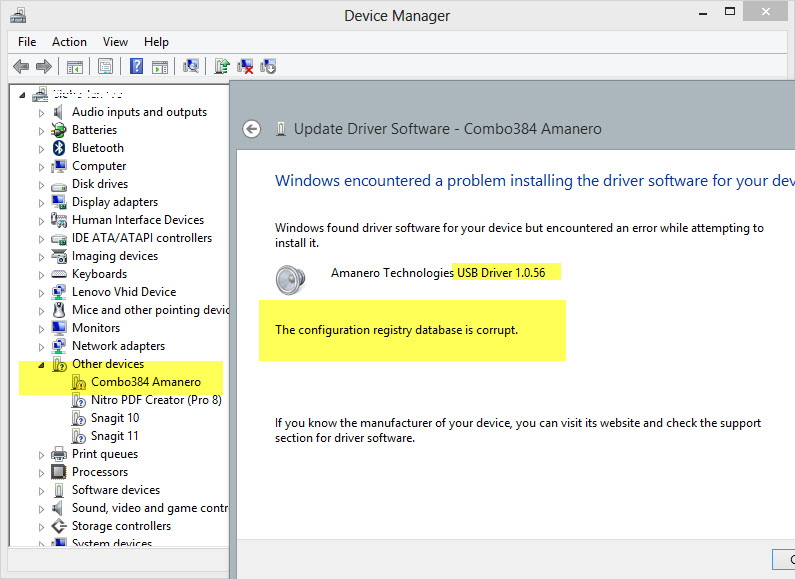This screenshot has height=579, width=795.
Task: Click the Display adapters category icon
Action: pos(59,202)
